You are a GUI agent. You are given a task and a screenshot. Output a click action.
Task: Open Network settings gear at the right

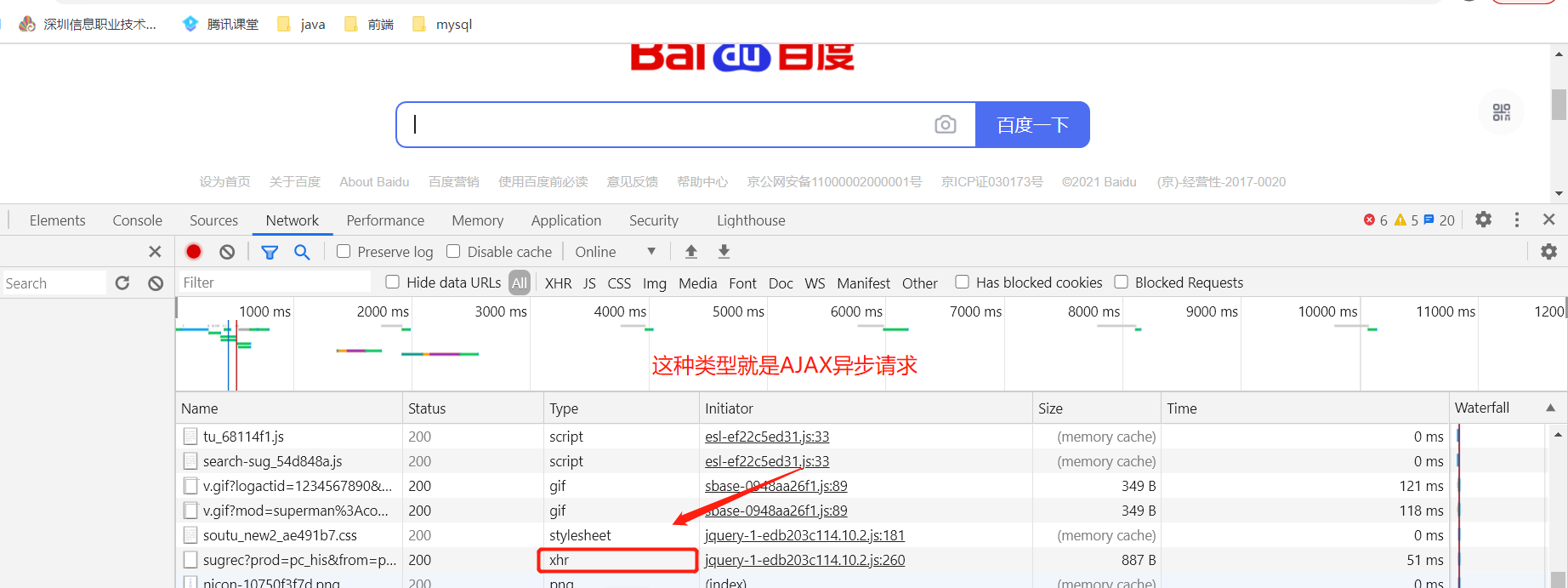pos(1549,252)
